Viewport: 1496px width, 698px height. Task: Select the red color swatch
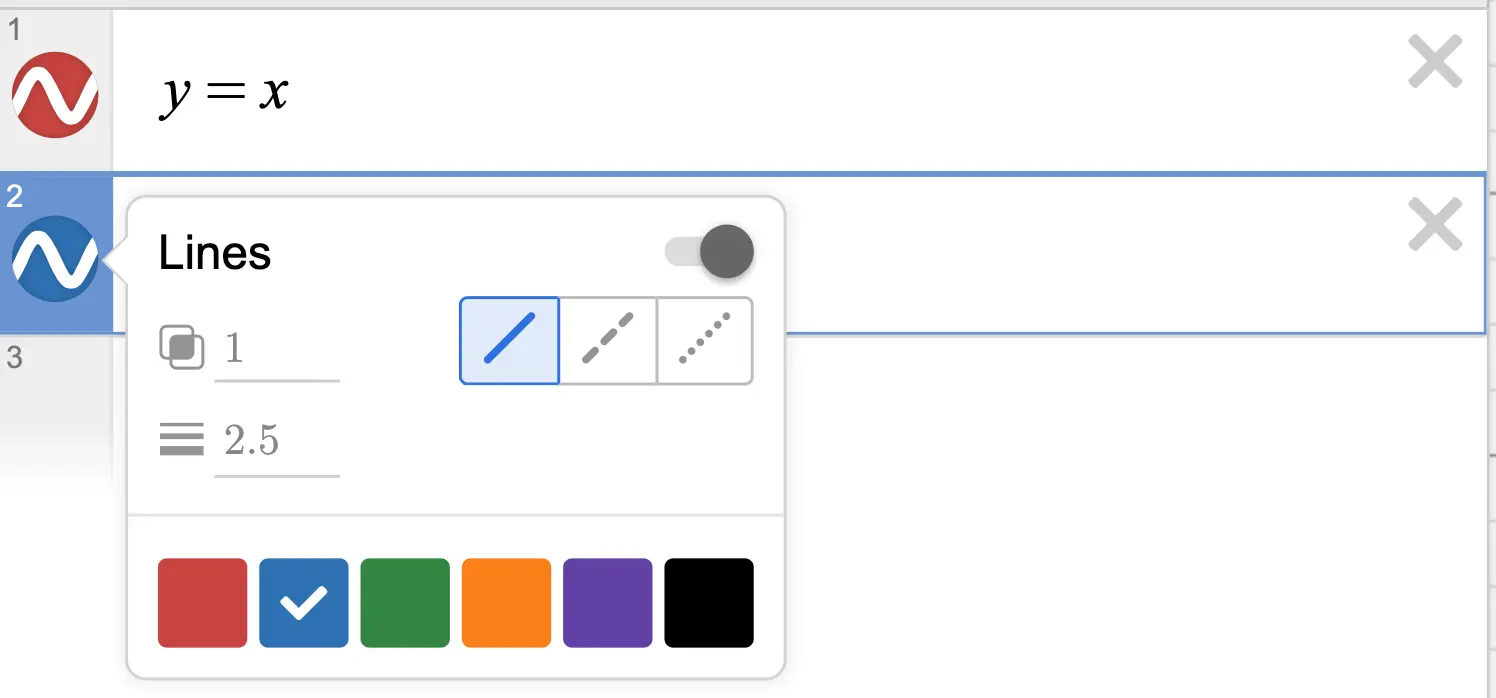(202, 602)
